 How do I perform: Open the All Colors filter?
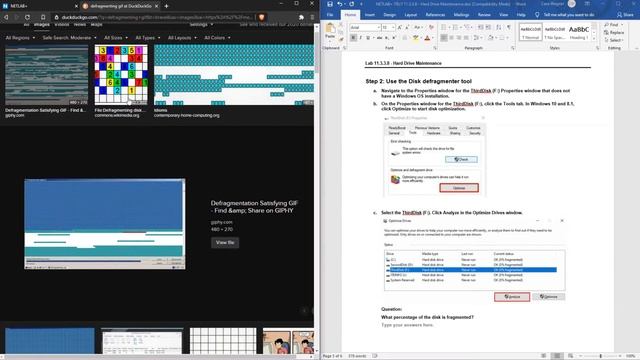(217, 38)
